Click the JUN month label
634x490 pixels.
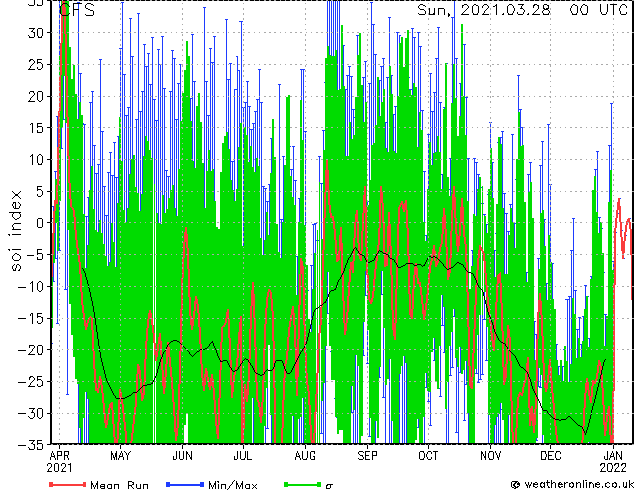(x=182, y=456)
